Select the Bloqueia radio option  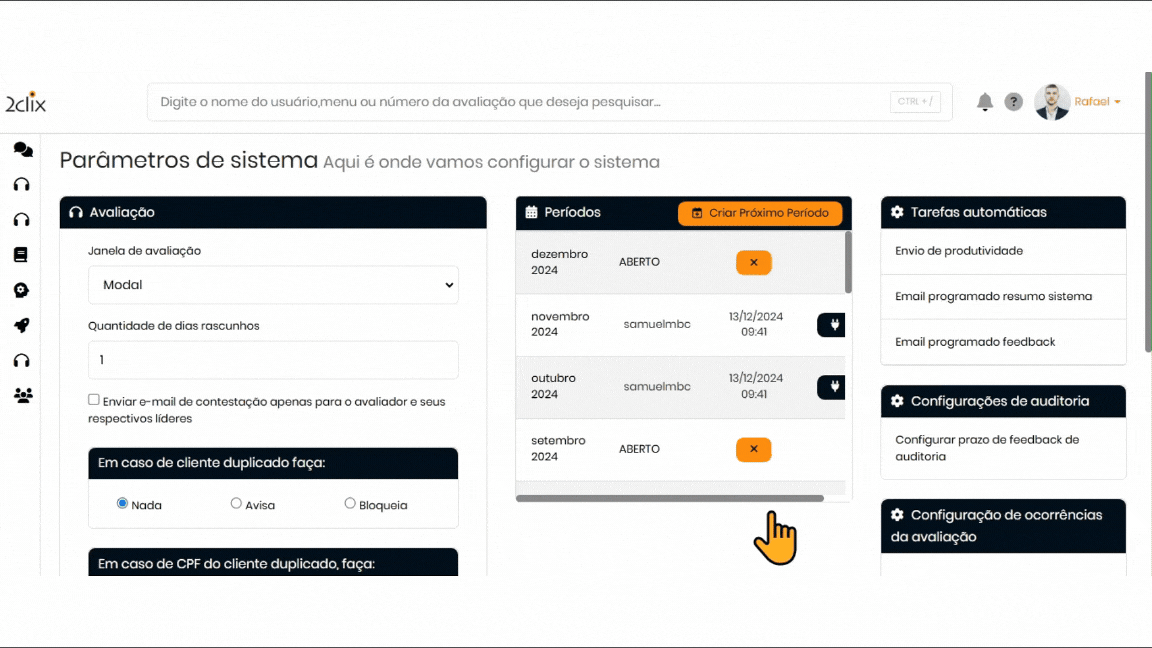(350, 504)
